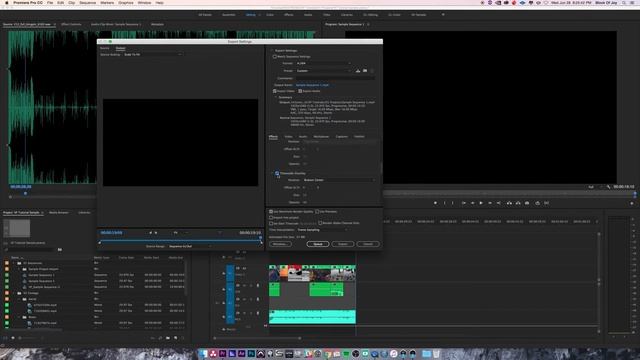This screenshot has width=640, height=360.
Task: Open Time Interpolation dropdown Frame Sampling
Action: (x=322, y=230)
